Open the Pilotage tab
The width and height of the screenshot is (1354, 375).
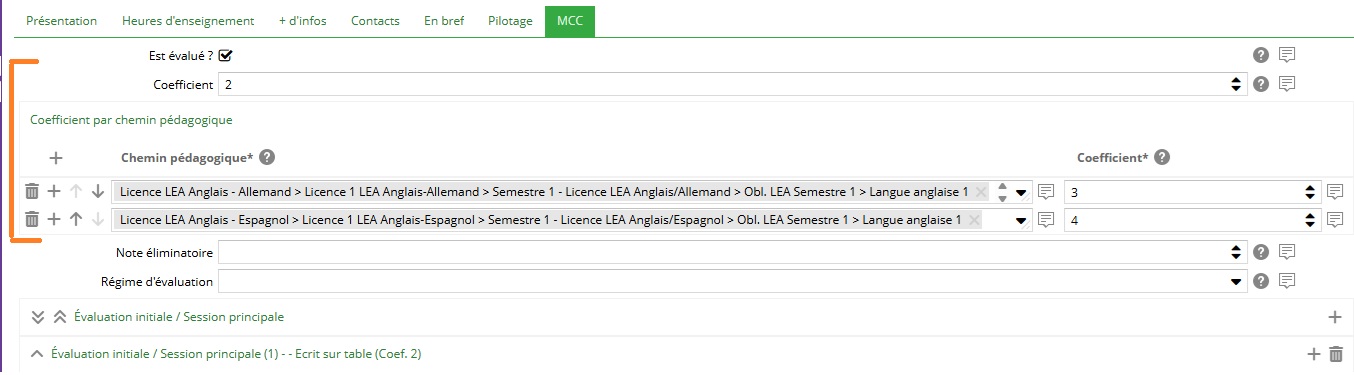510,20
